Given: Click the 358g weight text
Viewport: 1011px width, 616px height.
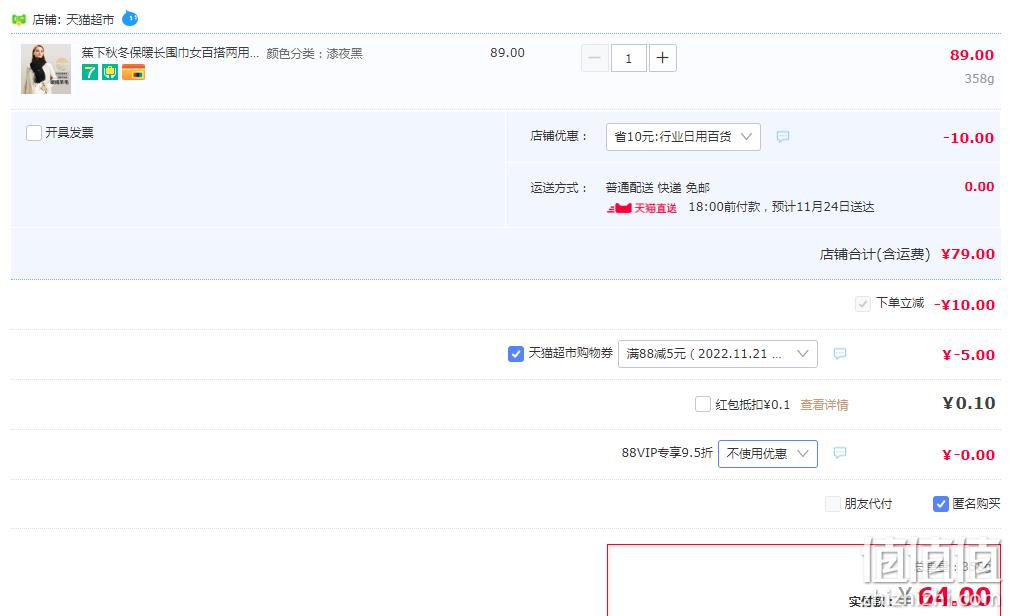Looking at the screenshot, I should click(979, 79).
